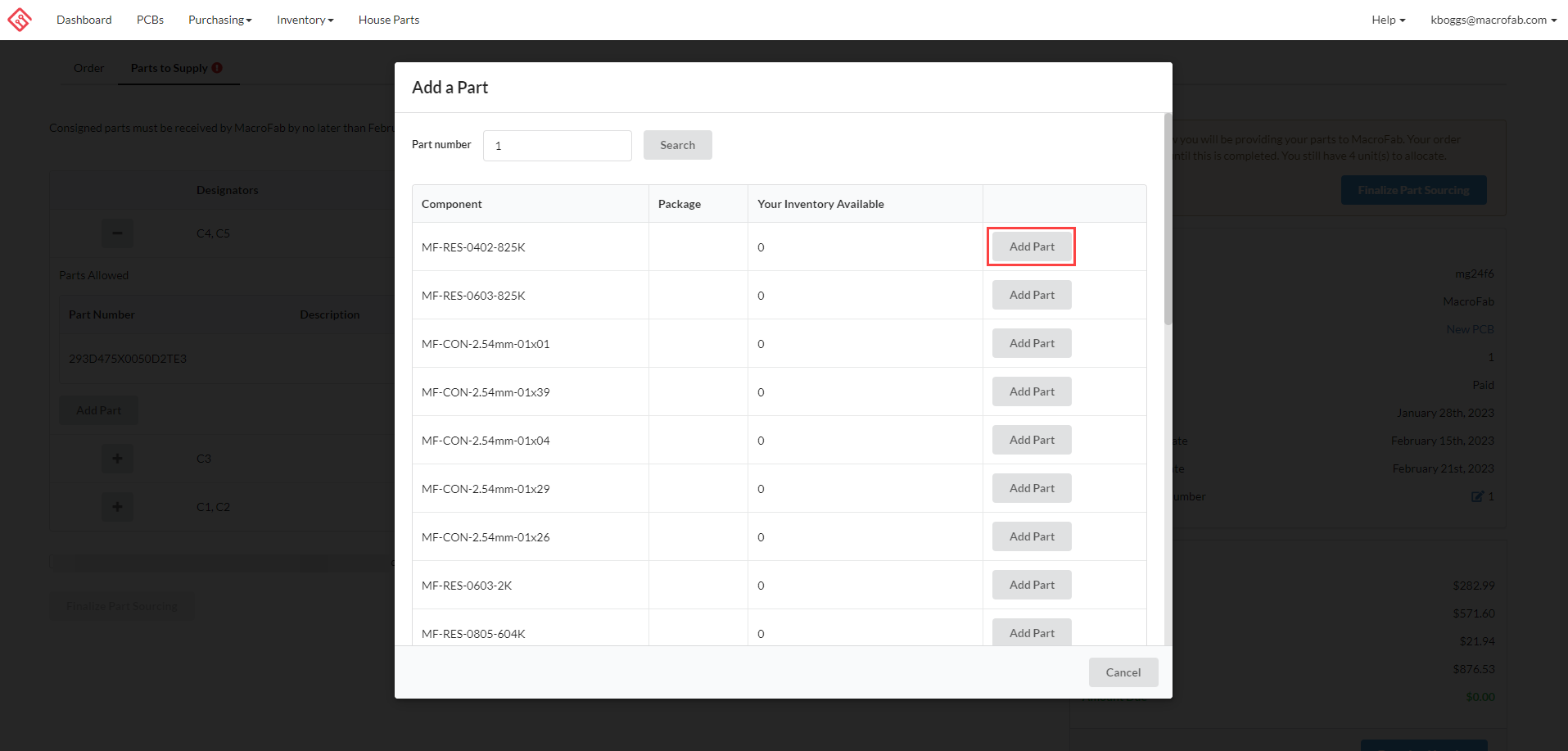This screenshot has height=751, width=1568.
Task: Open the Inventory dropdown menu
Action: click(x=305, y=20)
